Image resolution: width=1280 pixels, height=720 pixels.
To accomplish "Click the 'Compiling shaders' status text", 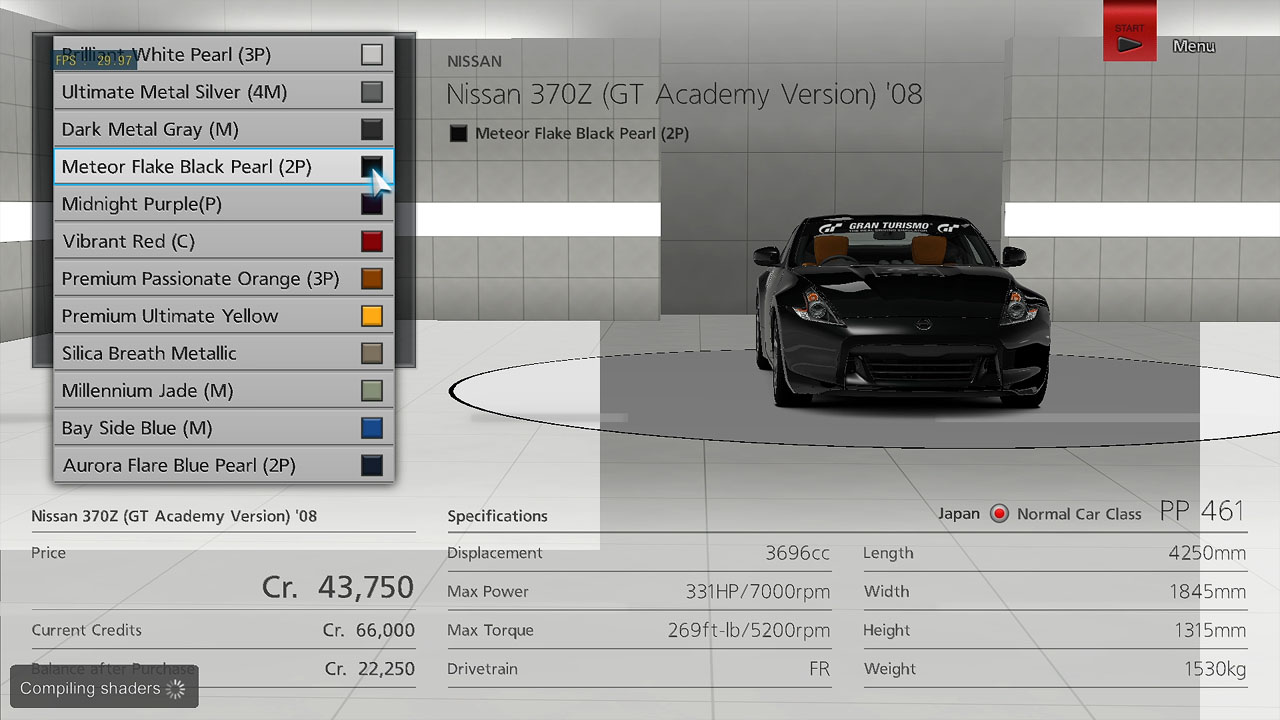I will click(90, 688).
